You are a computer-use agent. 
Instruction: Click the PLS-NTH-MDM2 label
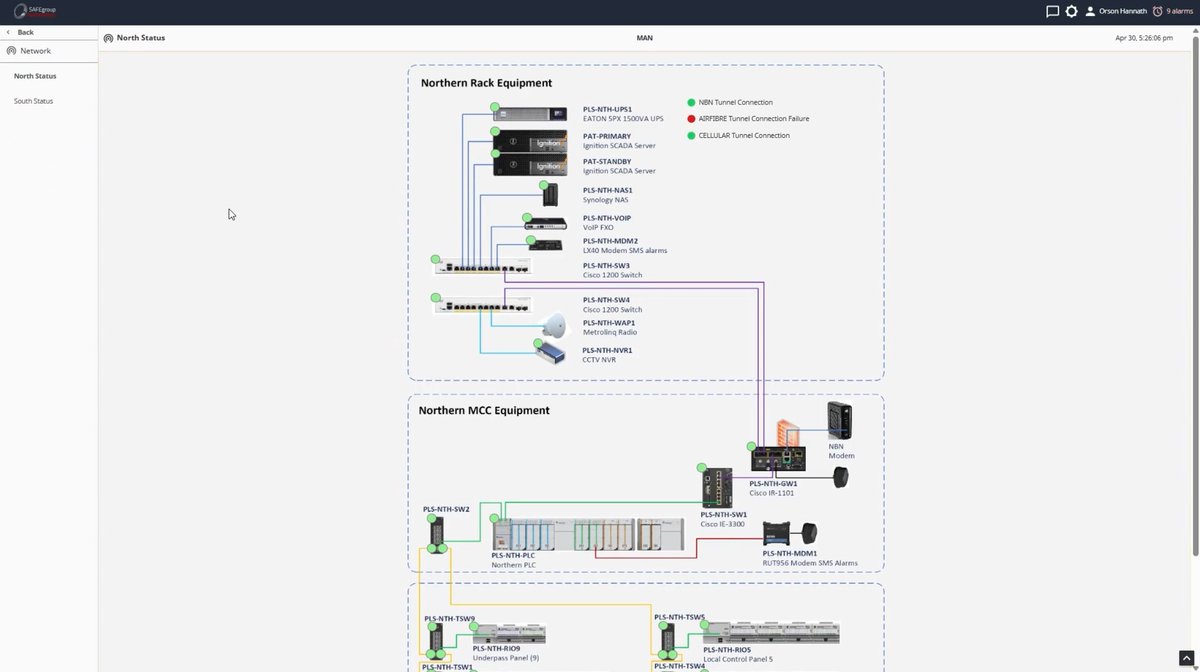click(610, 241)
